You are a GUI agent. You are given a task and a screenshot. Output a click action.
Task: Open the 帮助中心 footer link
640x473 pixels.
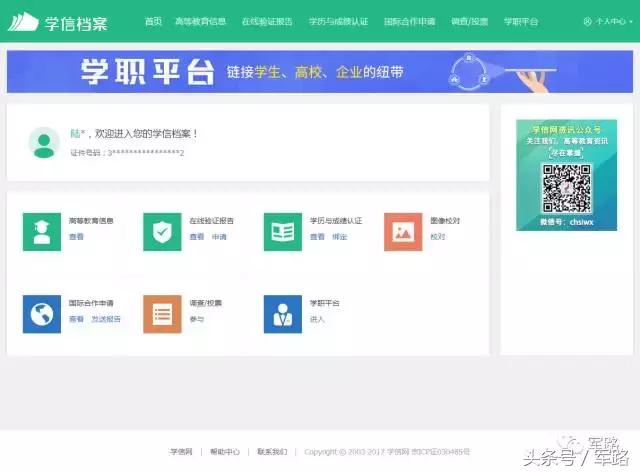coord(225,451)
